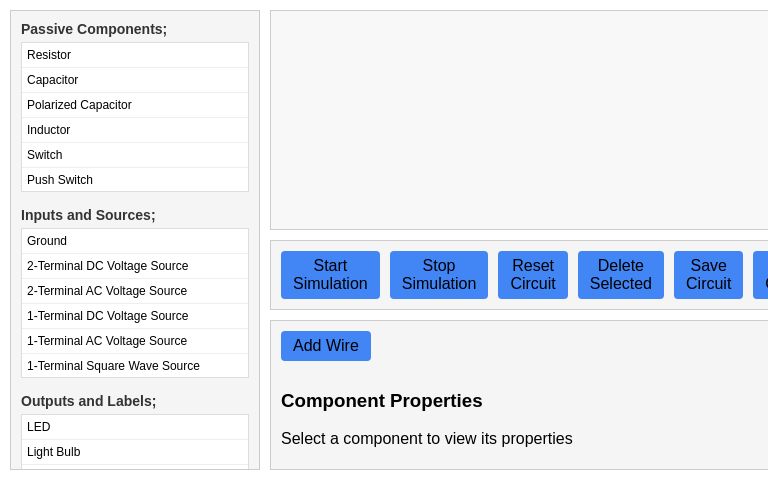768x480 pixels.
Task: Select 1-Terminal Square Wave Source
Action: pyautogui.click(x=135, y=366)
